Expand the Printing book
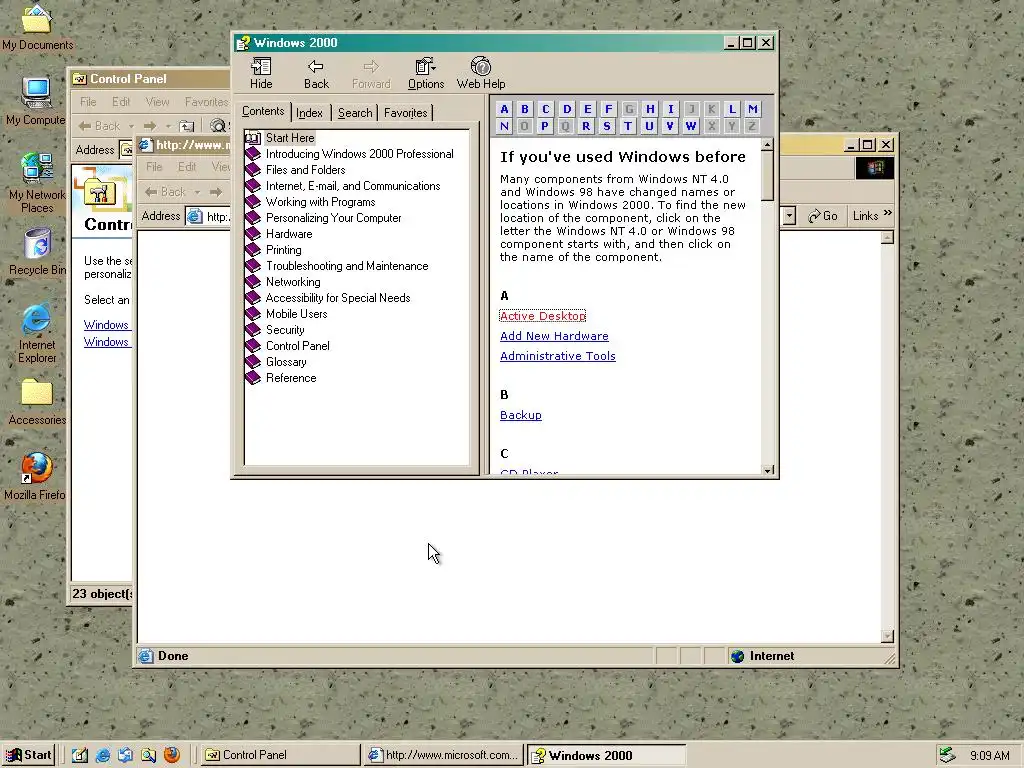Screen dimensions: 1024x768 [283, 250]
